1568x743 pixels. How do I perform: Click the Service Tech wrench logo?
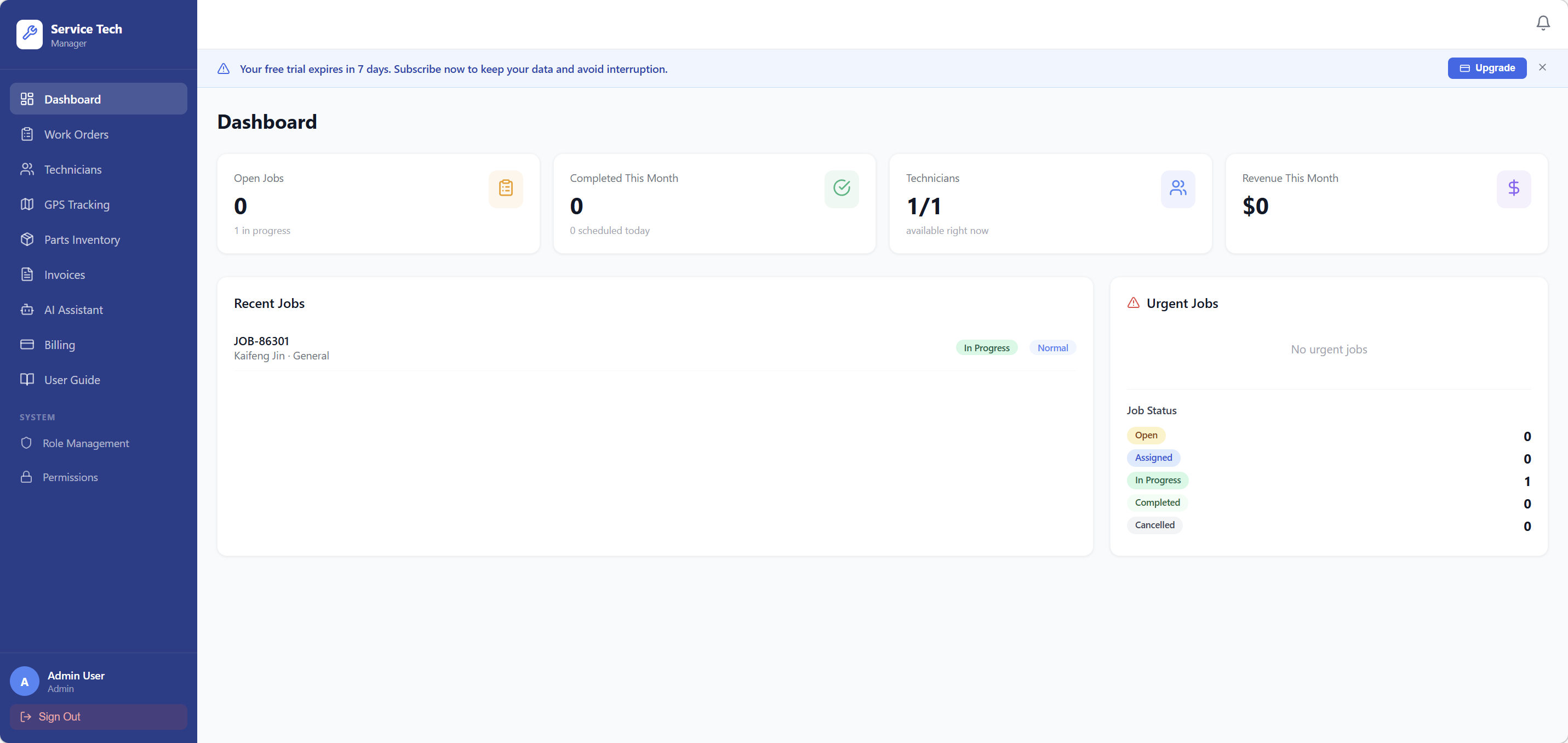pos(29,35)
